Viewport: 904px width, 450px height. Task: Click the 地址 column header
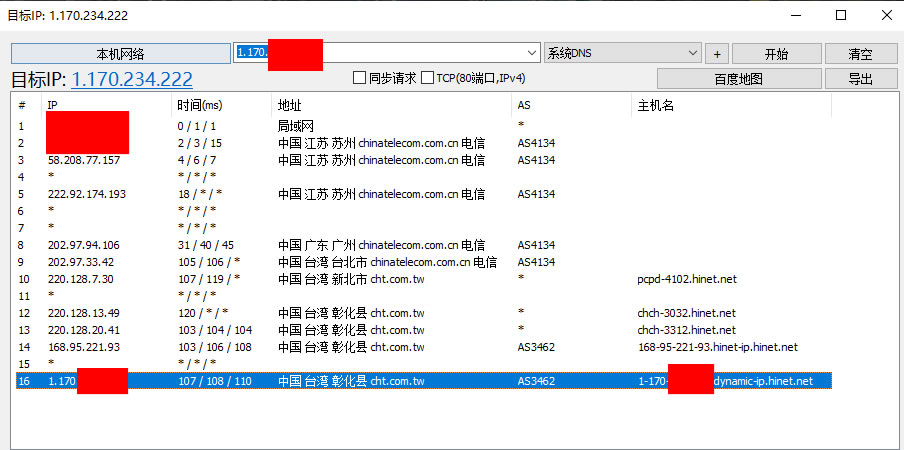(x=390, y=105)
